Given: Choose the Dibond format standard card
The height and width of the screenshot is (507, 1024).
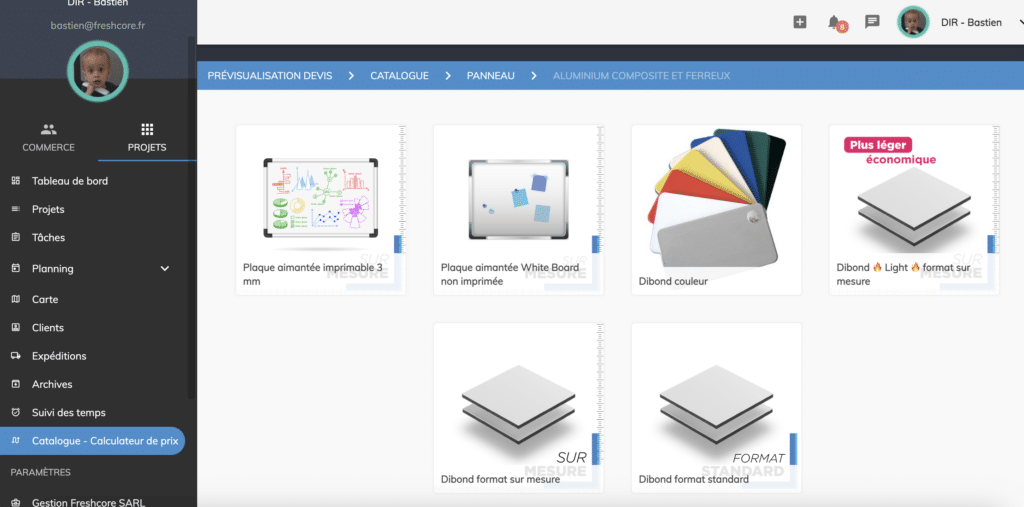Looking at the screenshot, I should tap(716, 408).
